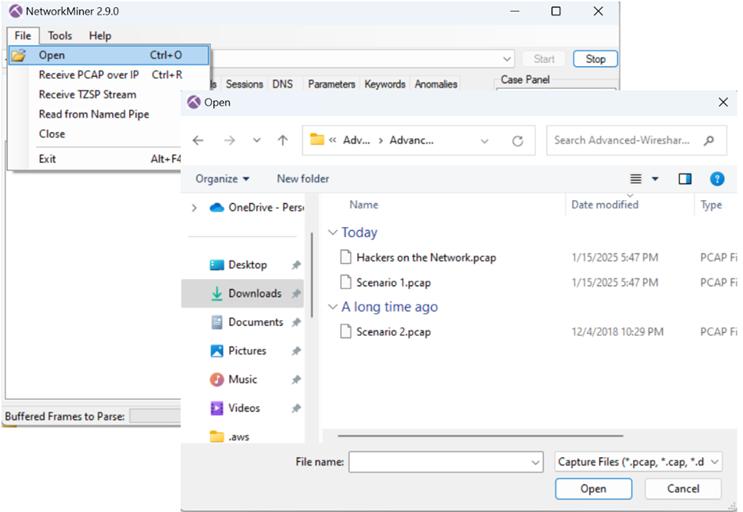Open the recent locations dropdown chevron
Viewport: 743px width, 512px height.
click(256, 140)
